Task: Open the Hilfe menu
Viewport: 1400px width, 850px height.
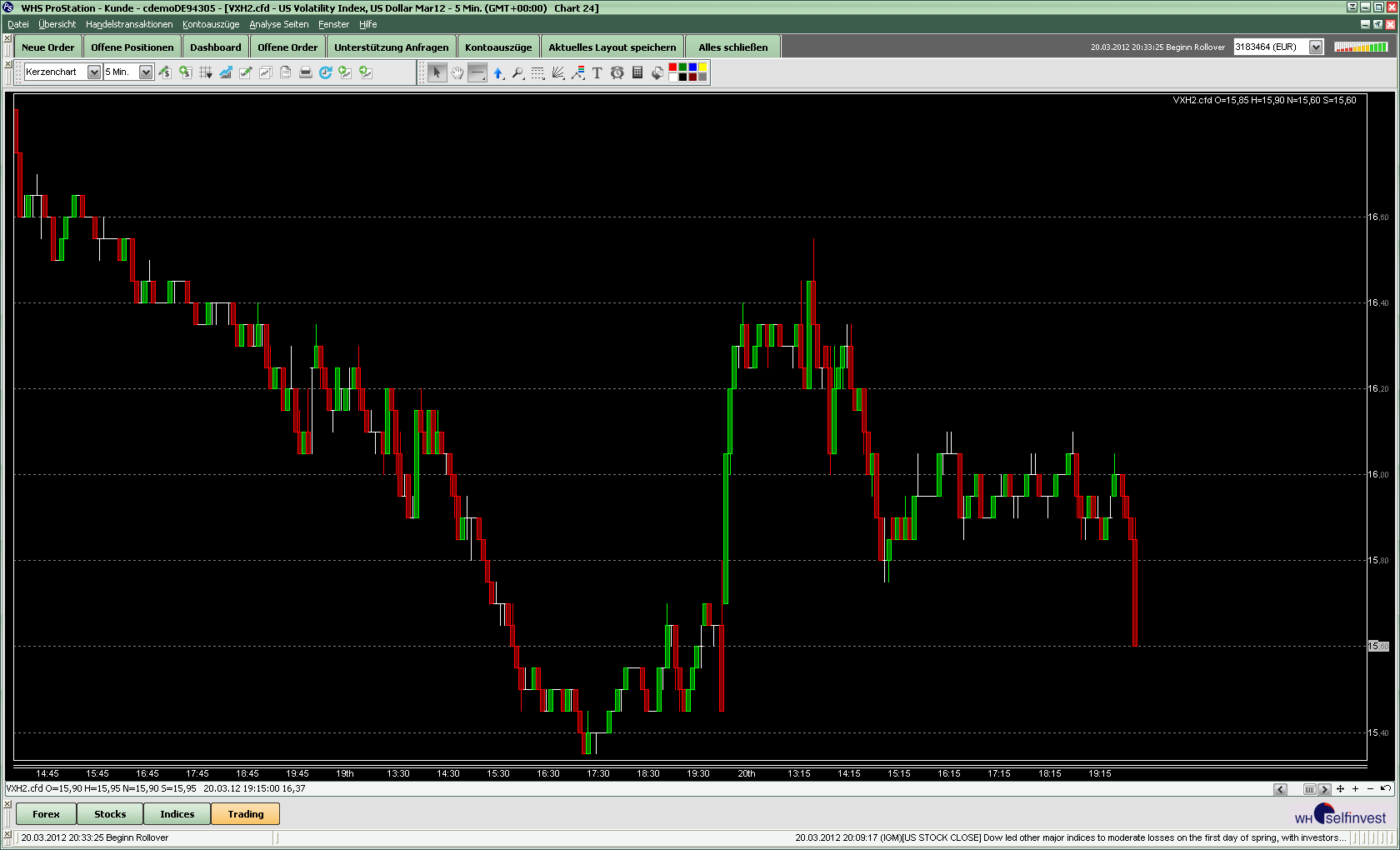Action: click(367, 24)
